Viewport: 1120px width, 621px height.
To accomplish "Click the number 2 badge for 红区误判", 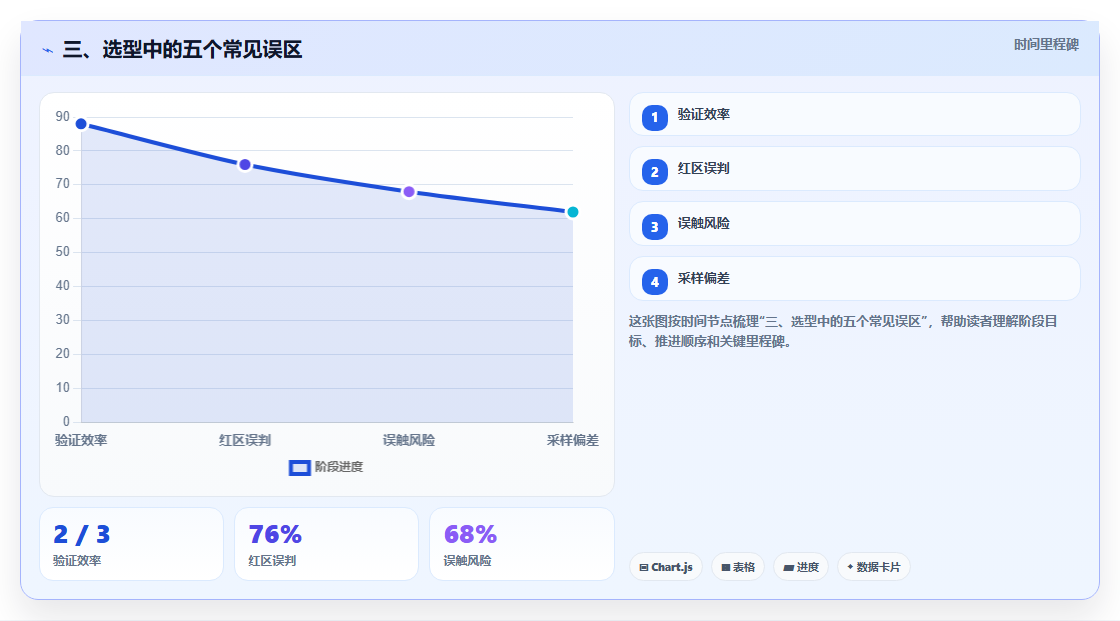I will tap(654, 172).
